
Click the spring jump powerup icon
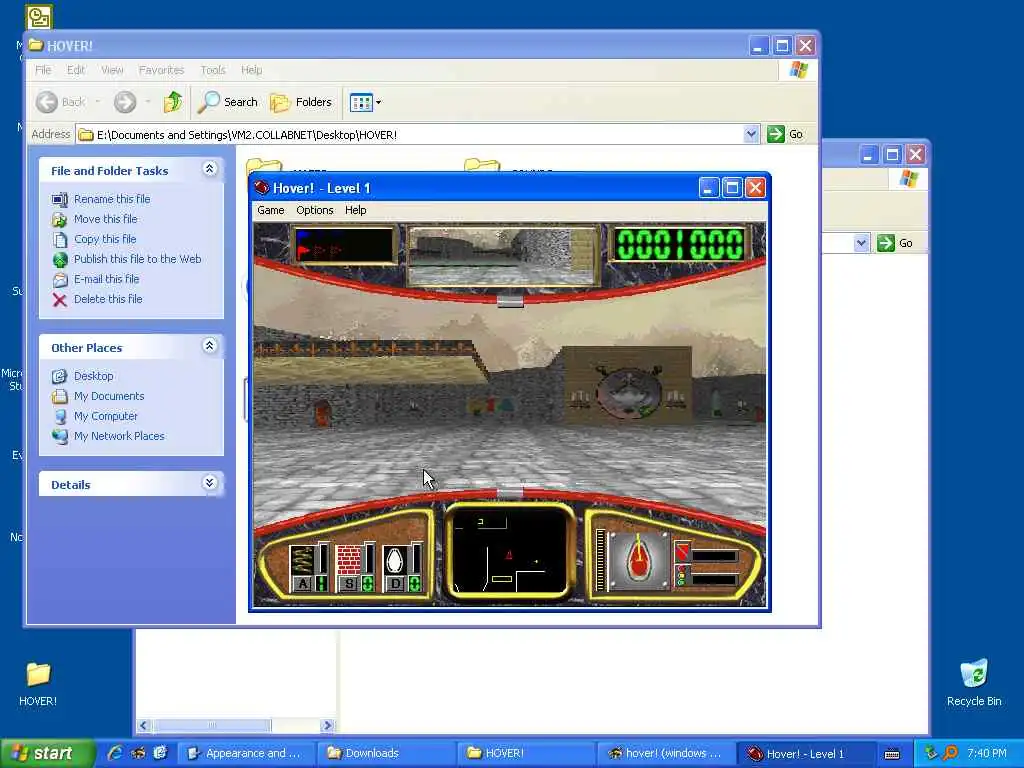tap(302, 560)
